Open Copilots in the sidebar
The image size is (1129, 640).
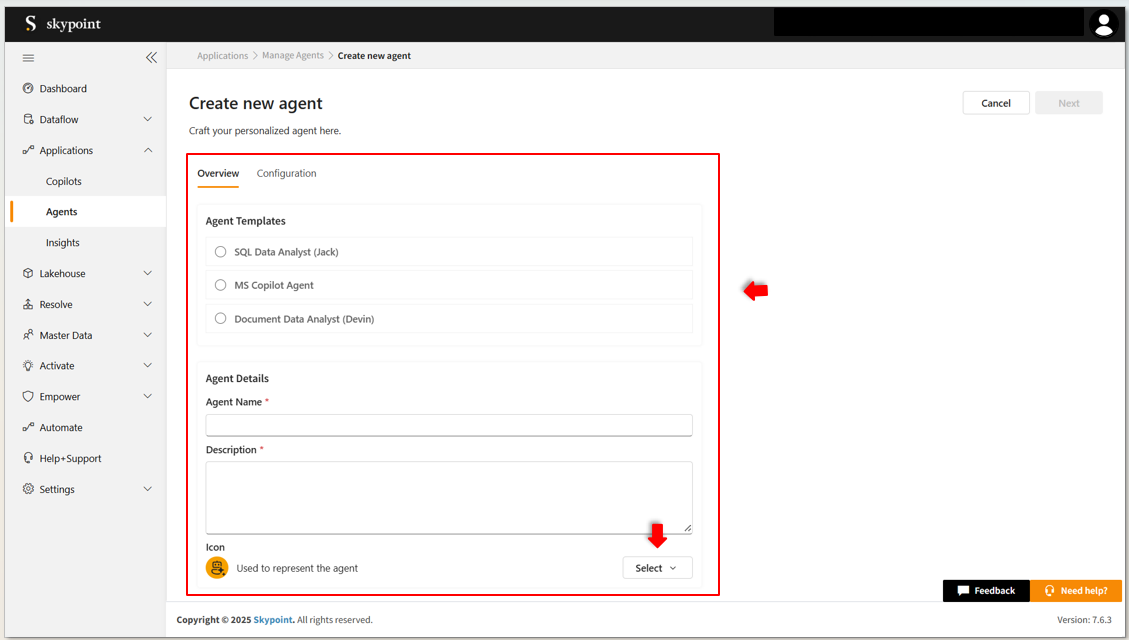click(64, 182)
